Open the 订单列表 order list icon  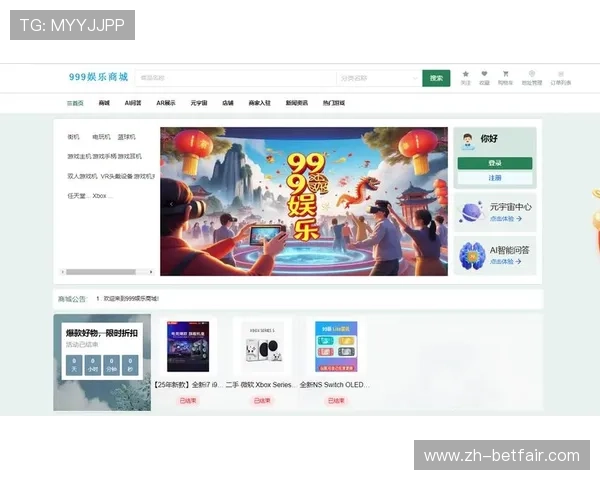pyautogui.click(x=561, y=74)
